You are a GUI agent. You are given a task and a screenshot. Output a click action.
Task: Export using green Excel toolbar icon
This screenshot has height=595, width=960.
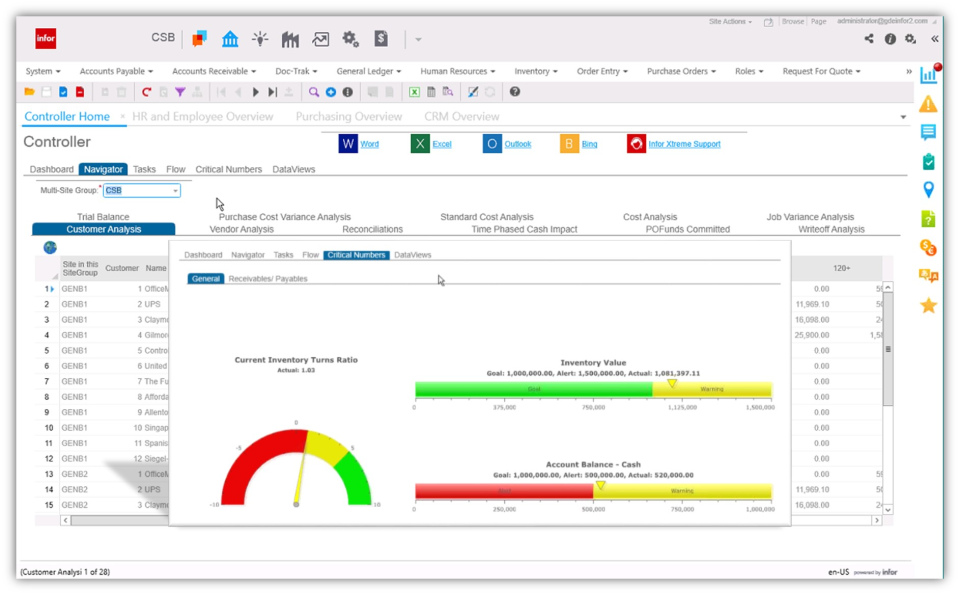click(414, 92)
